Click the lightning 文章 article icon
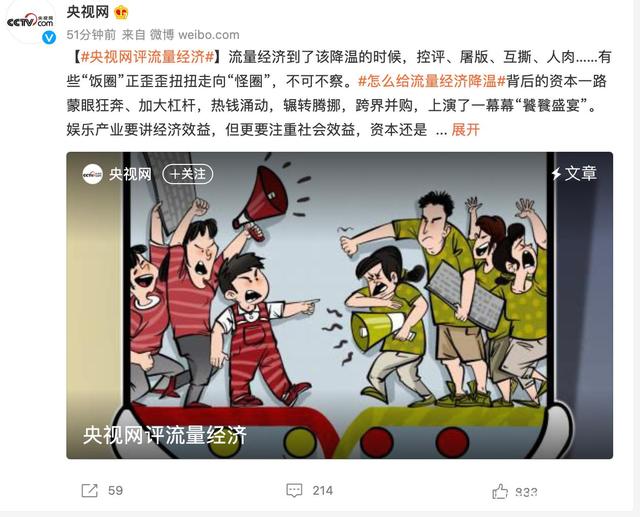This screenshot has height=517, width=640. coord(574,173)
